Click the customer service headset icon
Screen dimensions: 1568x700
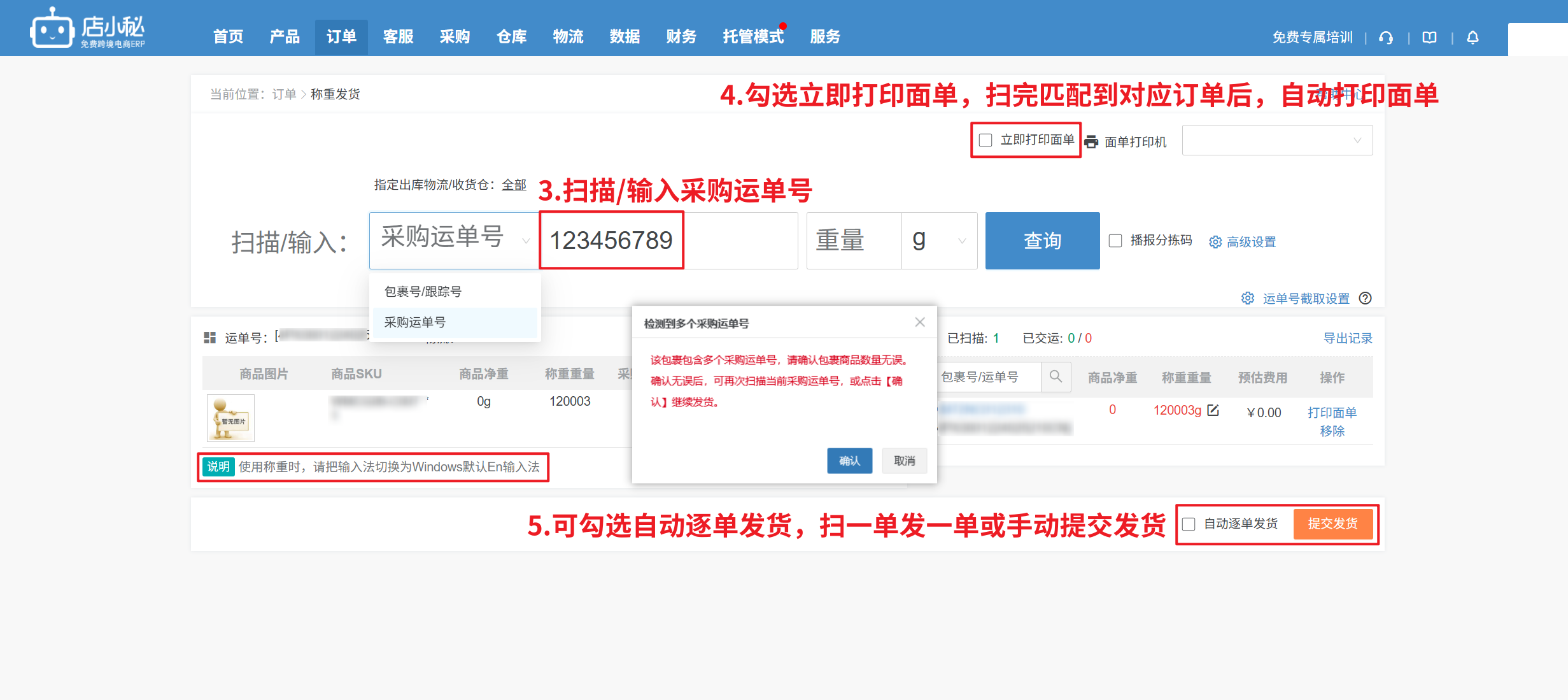coord(1386,38)
